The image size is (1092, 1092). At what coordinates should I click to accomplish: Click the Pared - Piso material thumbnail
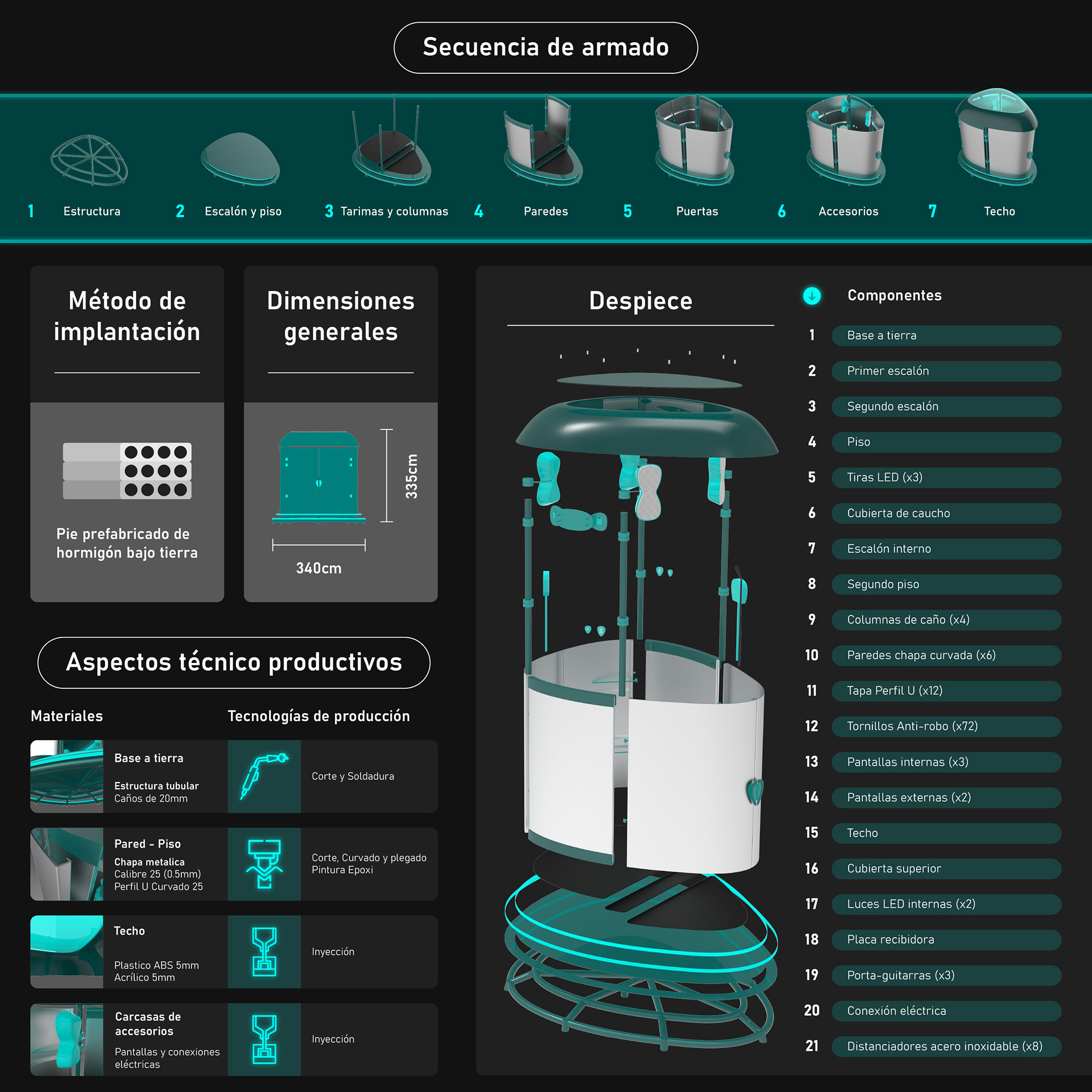tap(67, 863)
